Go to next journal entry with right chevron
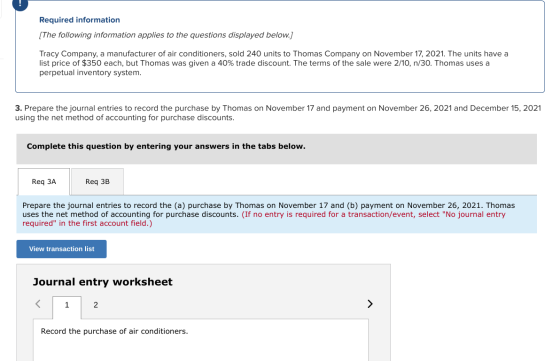 coord(370,304)
